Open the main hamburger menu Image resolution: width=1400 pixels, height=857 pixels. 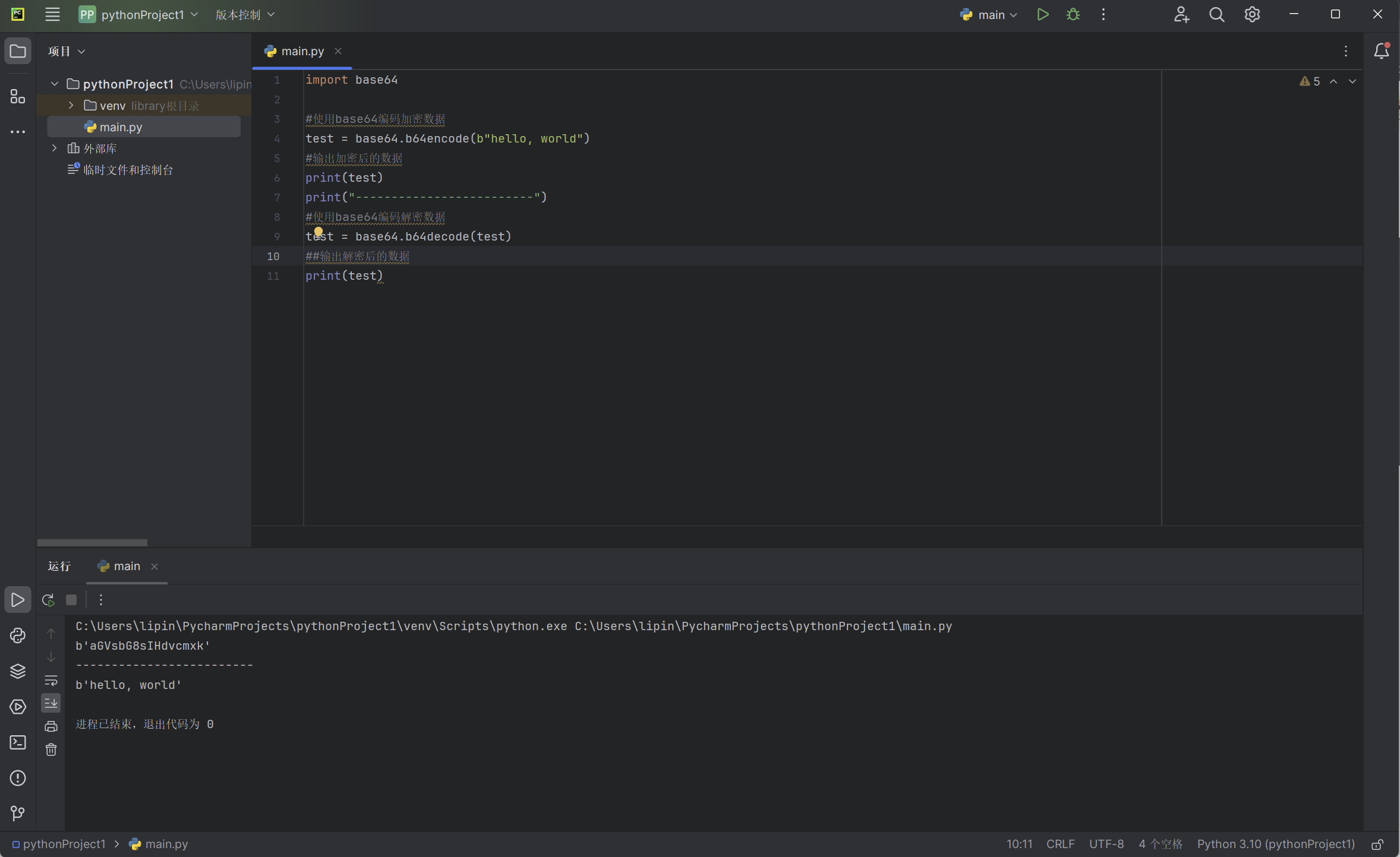click(52, 14)
